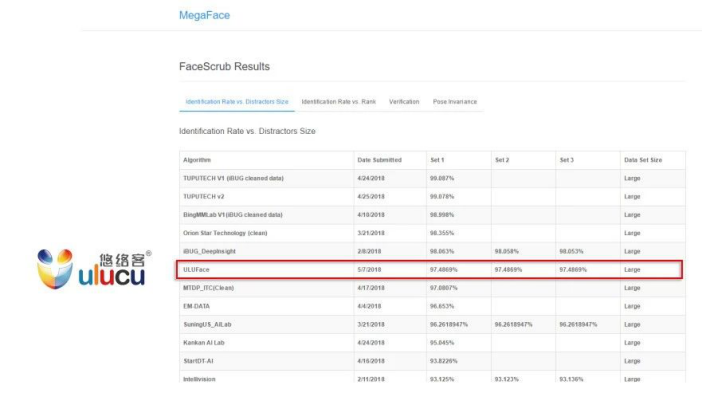Image resolution: width=702 pixels, height=393 pixels.
Task: Open the Verification tab
Action: pos(404,102)
